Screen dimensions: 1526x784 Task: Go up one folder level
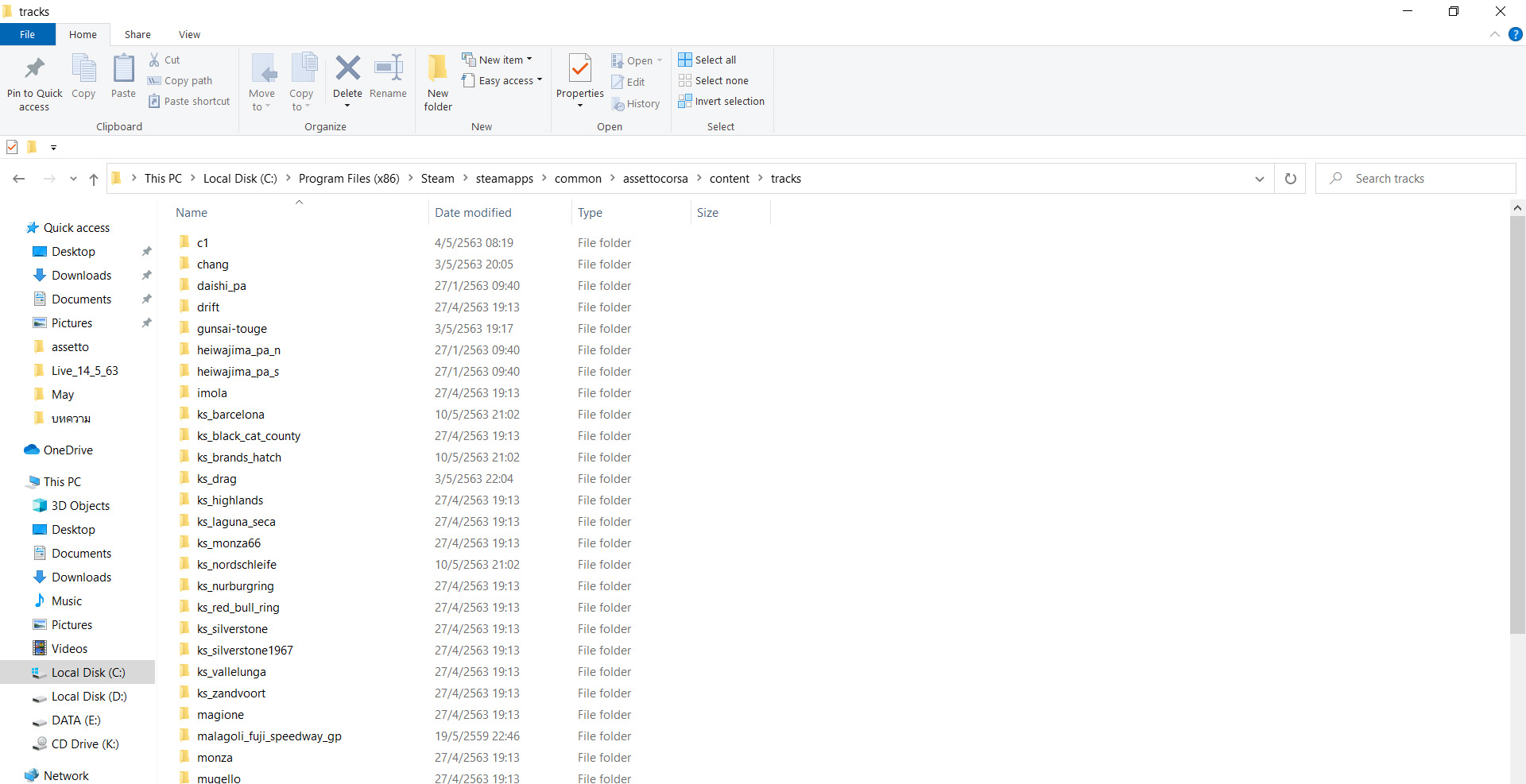coord(94,179)
